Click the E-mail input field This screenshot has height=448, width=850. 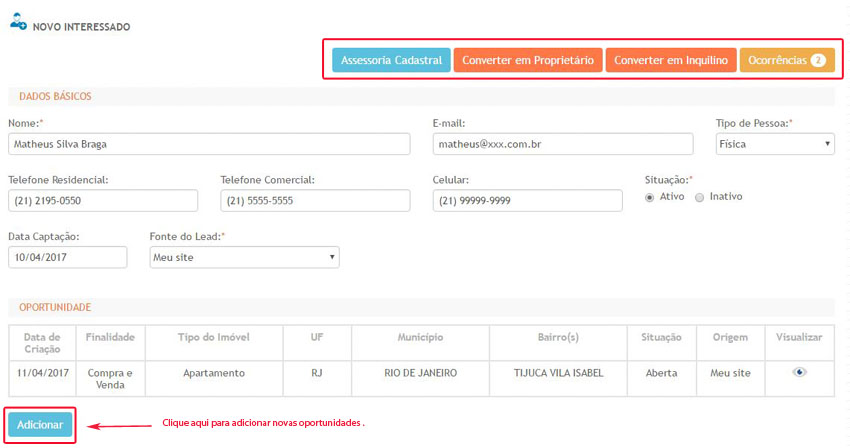(568, 144)
